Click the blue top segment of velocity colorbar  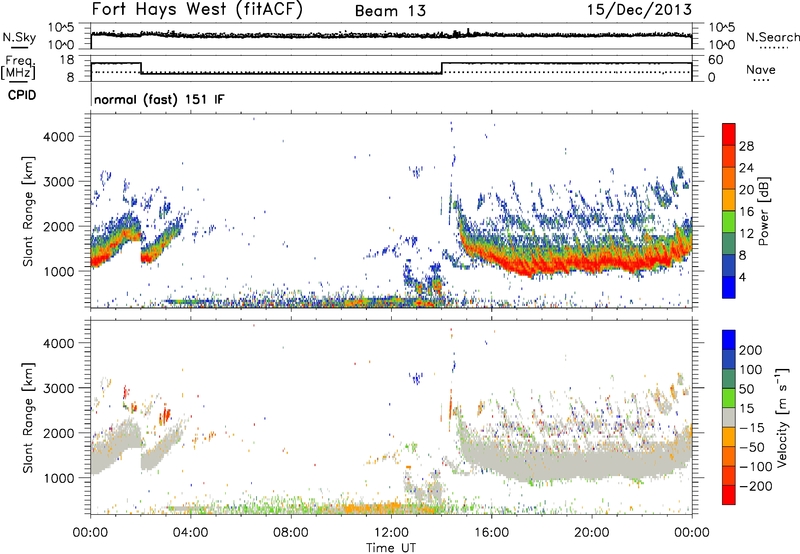[x=729, y=340]
